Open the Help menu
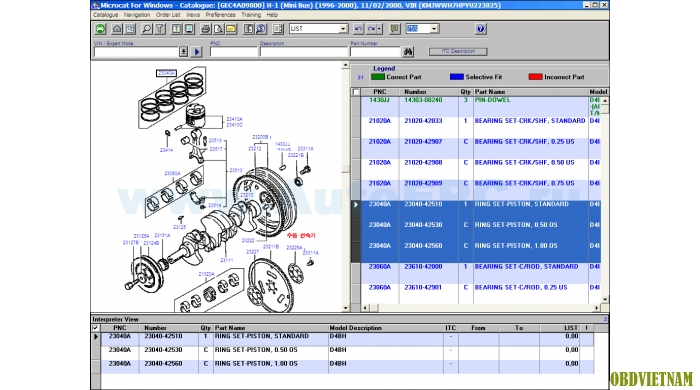700x390 pixels. pos(272,15)
